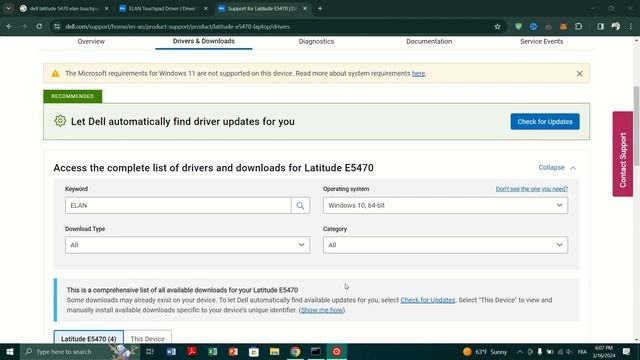Launch Word from the taskbar
640x360 pixels.
pyautogui.click(x=171, y=352)
